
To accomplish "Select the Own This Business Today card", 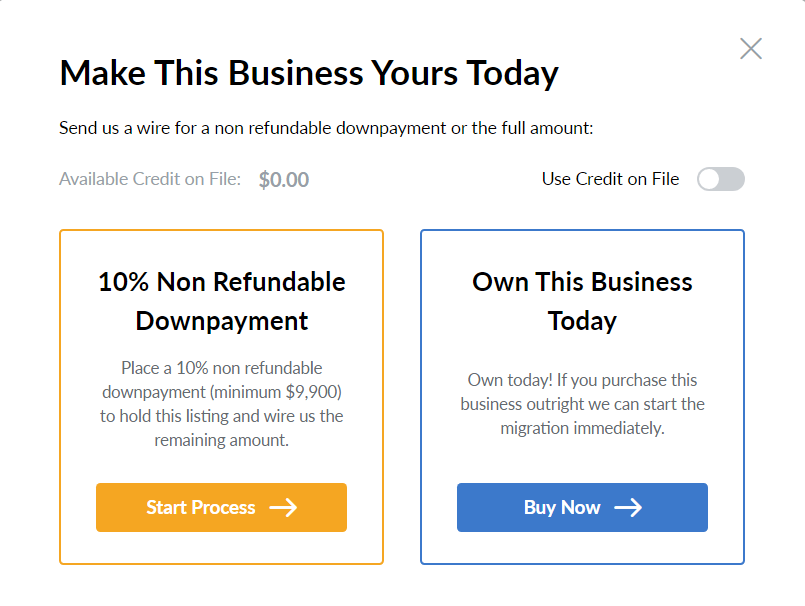I will [582, 395].
